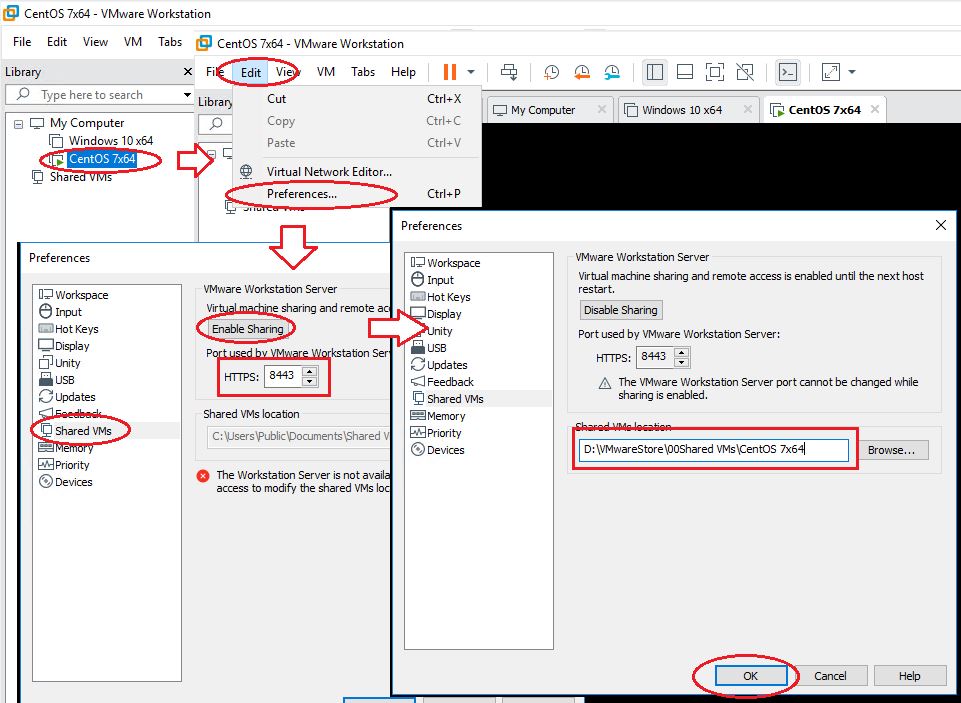Click the Unity mode toolbar icon
Viewport: 961px width, 703px height.
click(745, 72)
